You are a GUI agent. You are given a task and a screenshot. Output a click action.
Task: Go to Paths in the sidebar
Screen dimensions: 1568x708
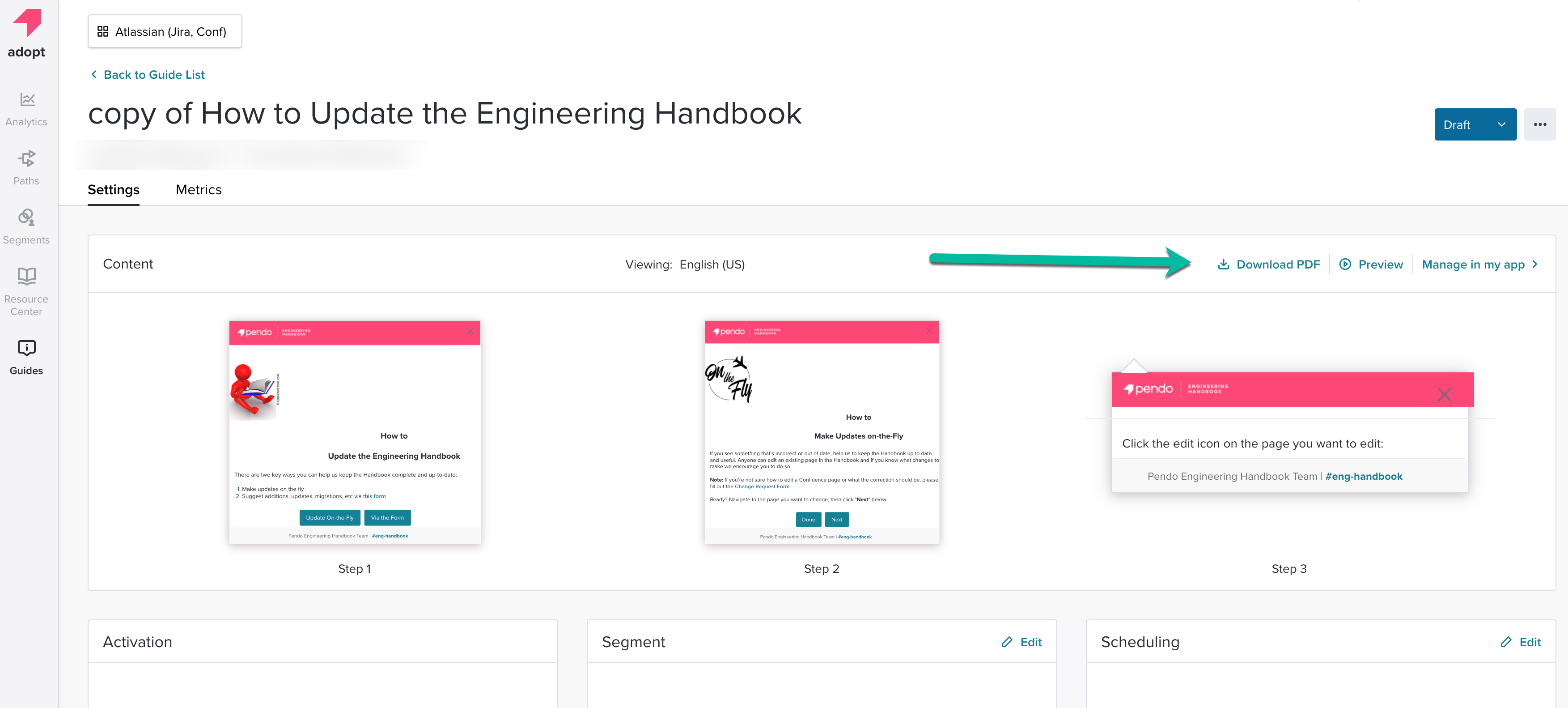point(26,167)
